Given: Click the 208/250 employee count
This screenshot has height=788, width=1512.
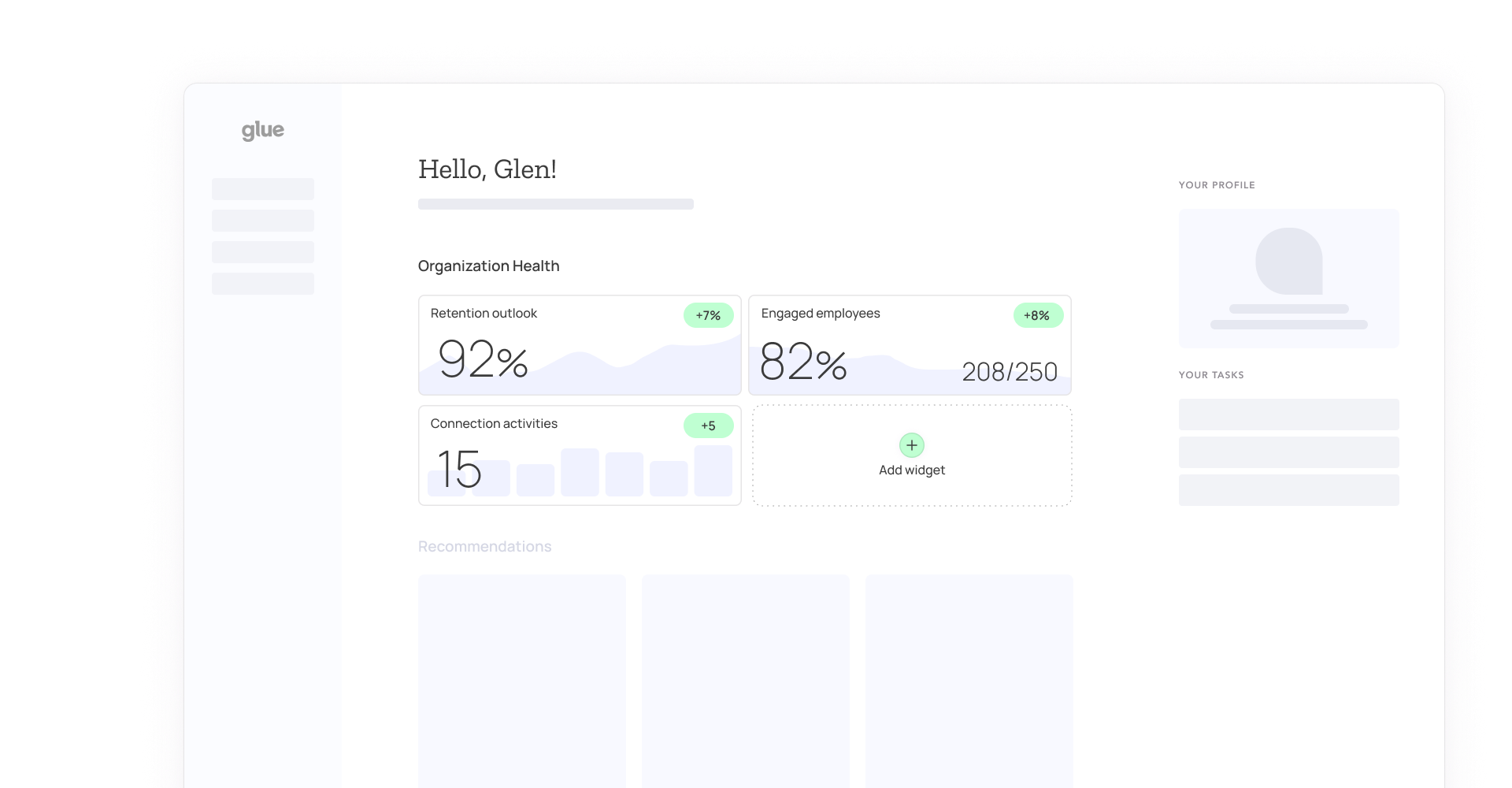Looking at the screenshot, I should [x=1010, y=372].
